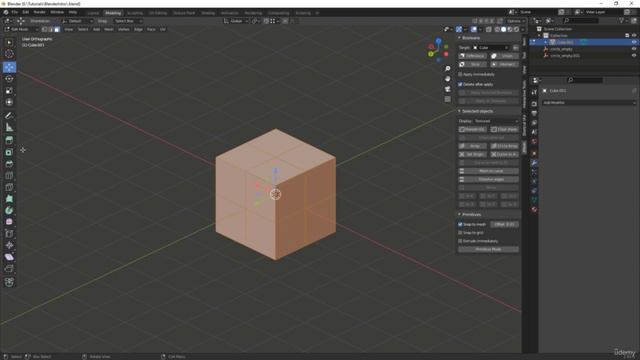This screenshot has height=360, width=640.
Task: Select the Annotate pencil tool
Action: pos(9,116)
